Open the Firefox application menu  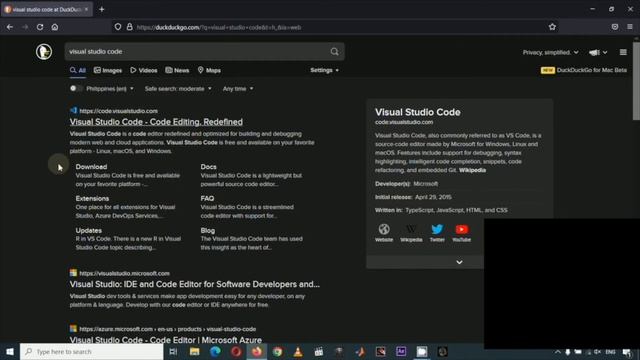point(630,27)
